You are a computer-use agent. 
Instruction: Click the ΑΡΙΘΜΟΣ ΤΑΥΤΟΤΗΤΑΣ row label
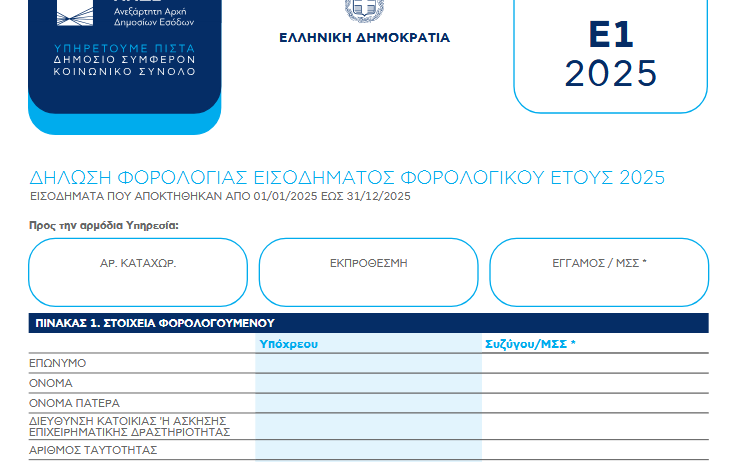93,450
